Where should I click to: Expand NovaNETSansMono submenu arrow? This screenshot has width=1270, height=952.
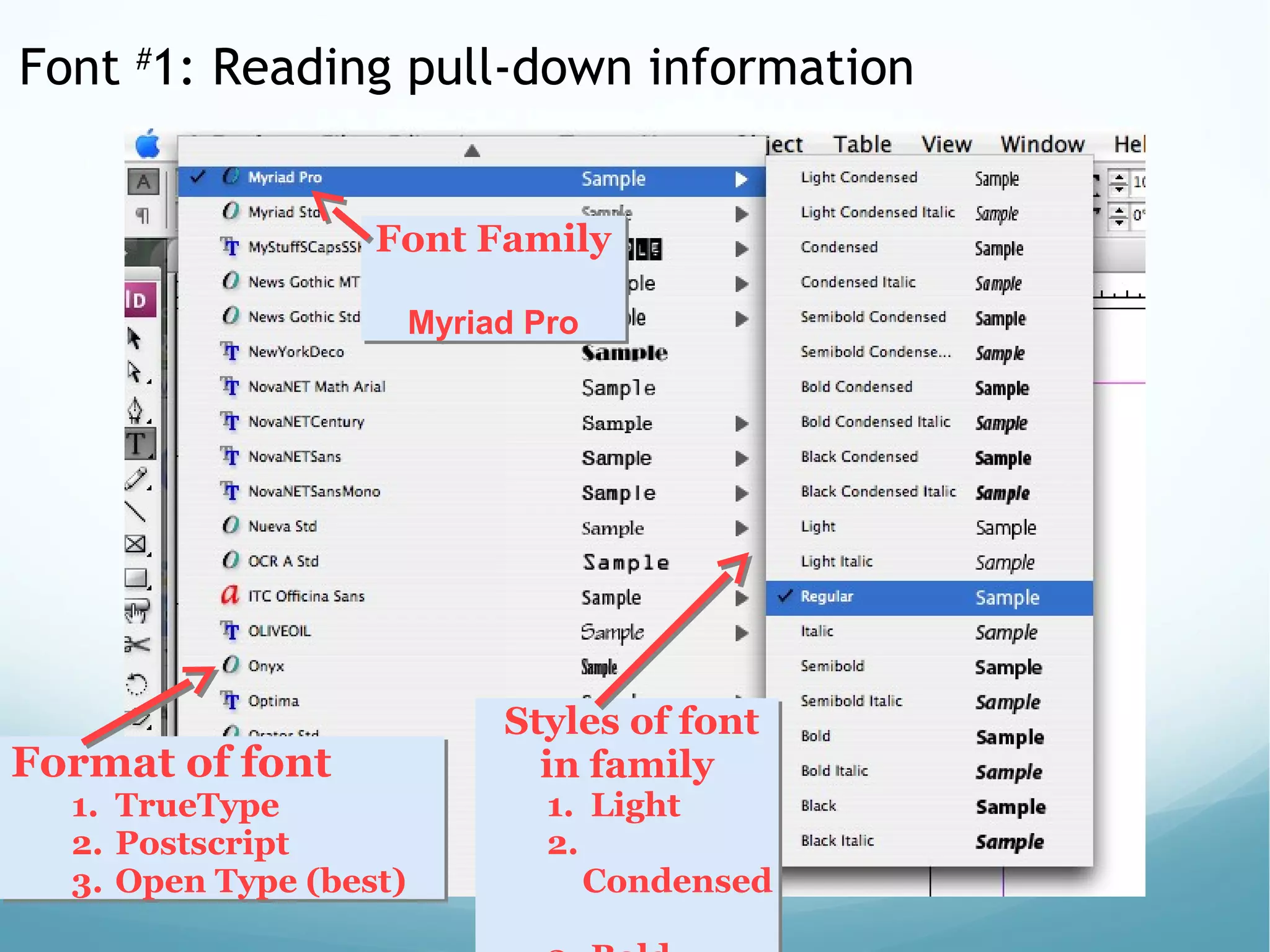(741, 493)
